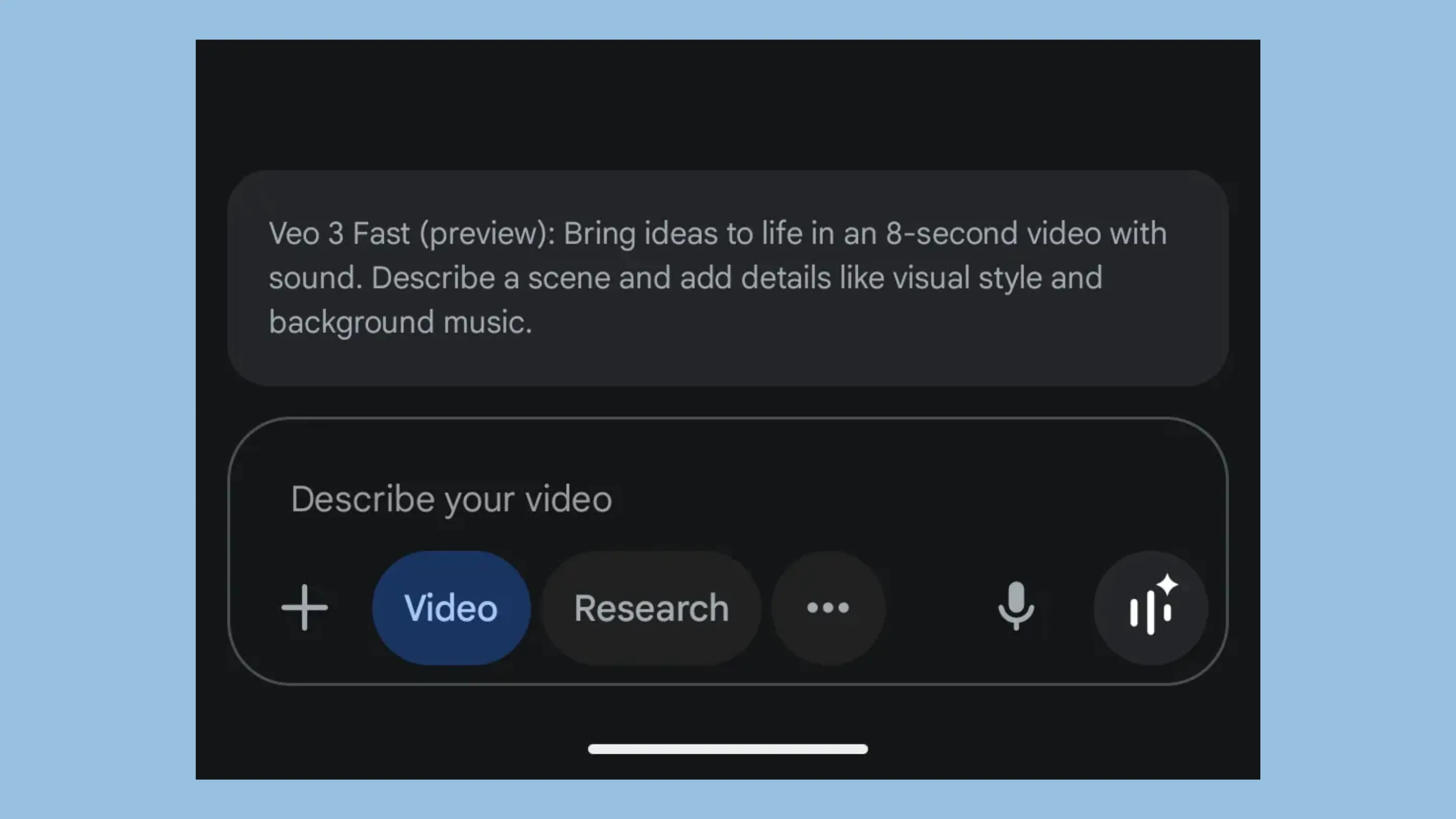Toggle the Video mode chip
The image size is (1456, 819).
pos(451,608)
